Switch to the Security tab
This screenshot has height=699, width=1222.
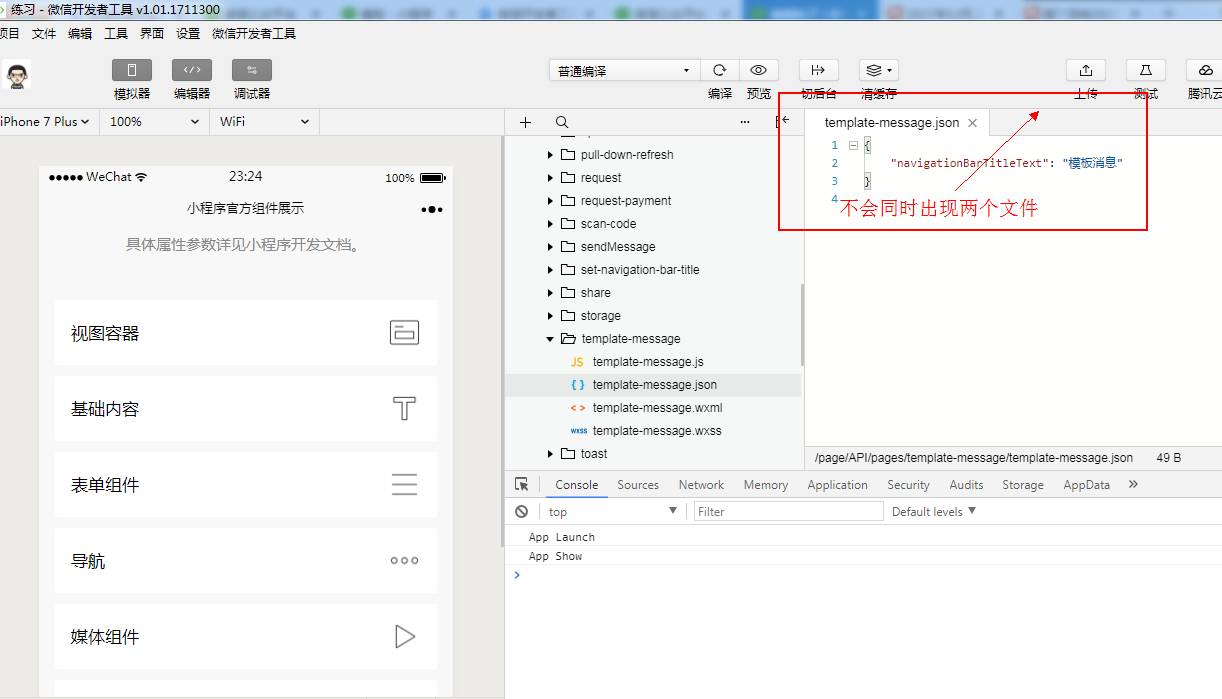pyautogui.click(x=908, y=485)
